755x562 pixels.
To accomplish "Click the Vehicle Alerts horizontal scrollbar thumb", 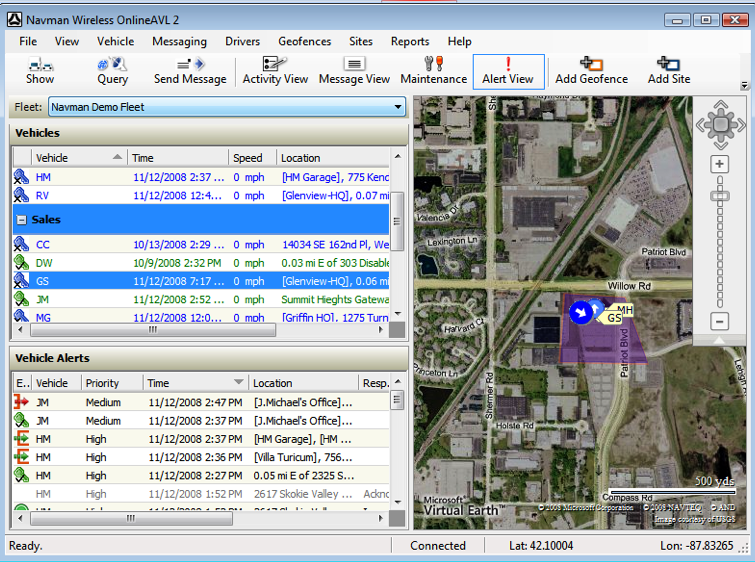I will click(131, 519).
